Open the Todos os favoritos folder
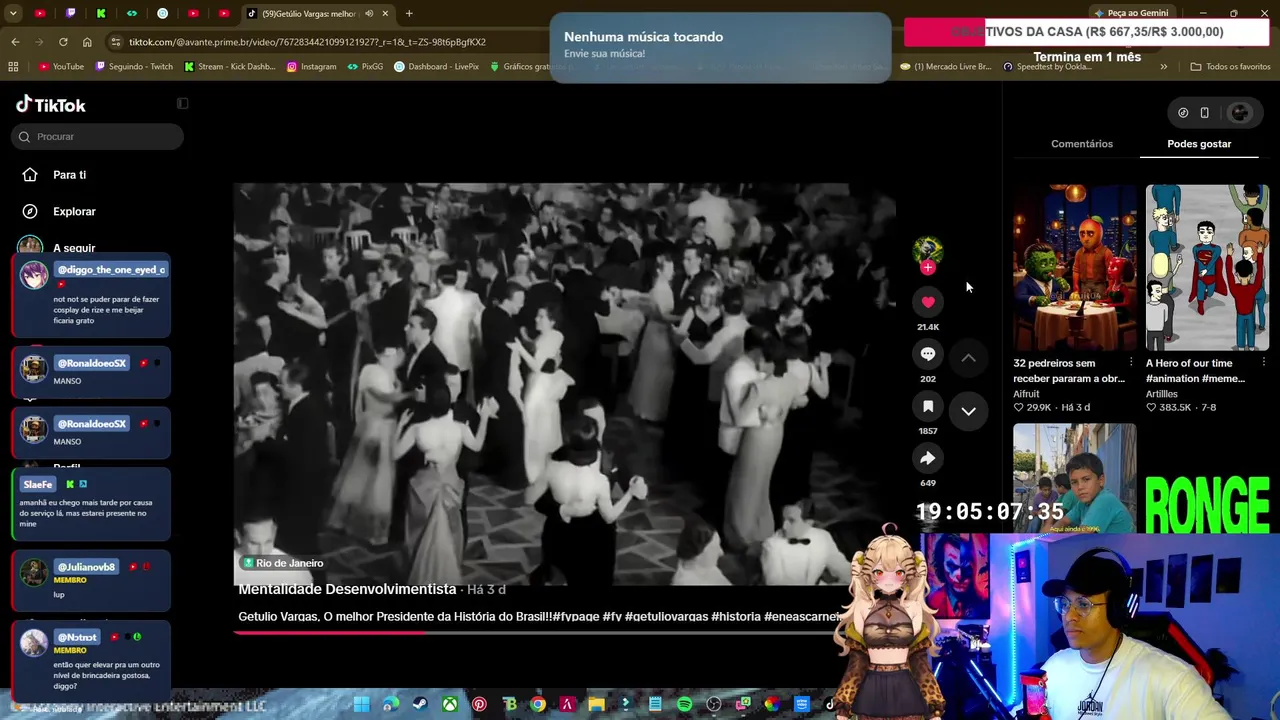The image size is (1280, 720). click(x=1231, y=67)
